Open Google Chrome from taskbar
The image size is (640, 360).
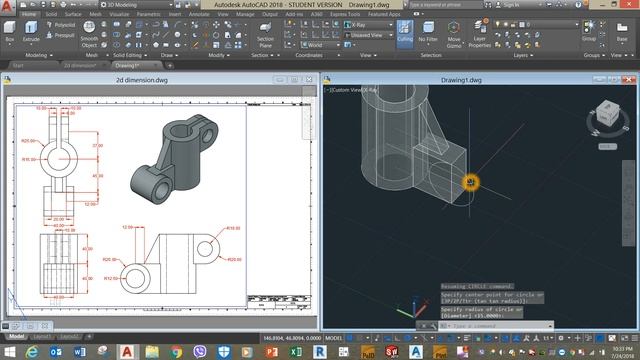pyautogui.click(x=176, y=352)
